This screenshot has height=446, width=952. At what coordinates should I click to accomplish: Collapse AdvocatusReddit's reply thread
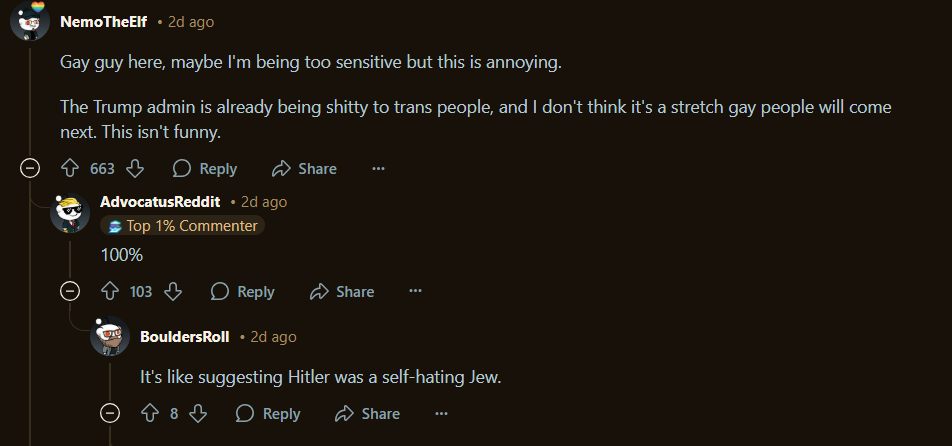pyautogui.click(x=70, y=291)
